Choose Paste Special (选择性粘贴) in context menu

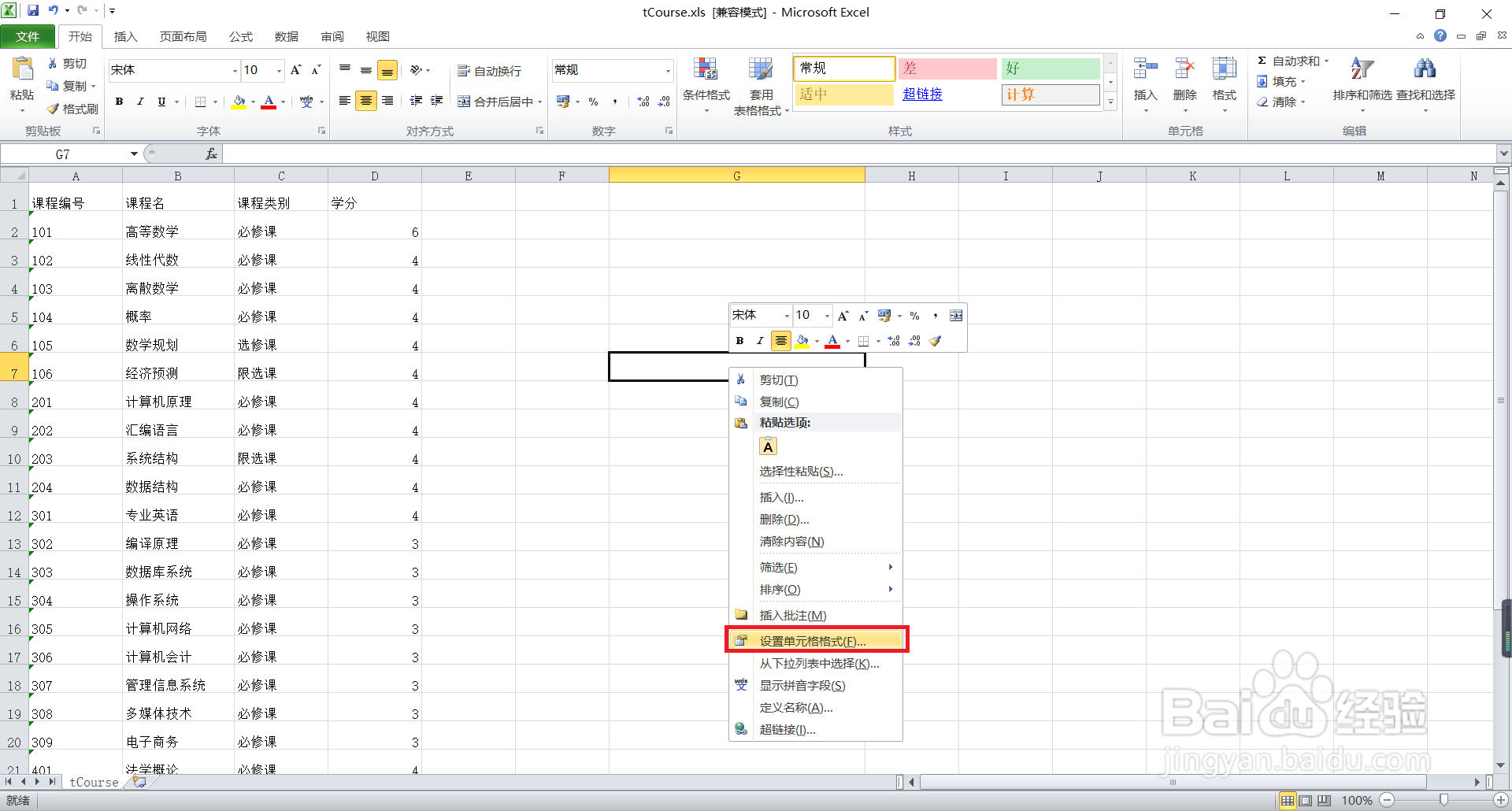point(816,472)
